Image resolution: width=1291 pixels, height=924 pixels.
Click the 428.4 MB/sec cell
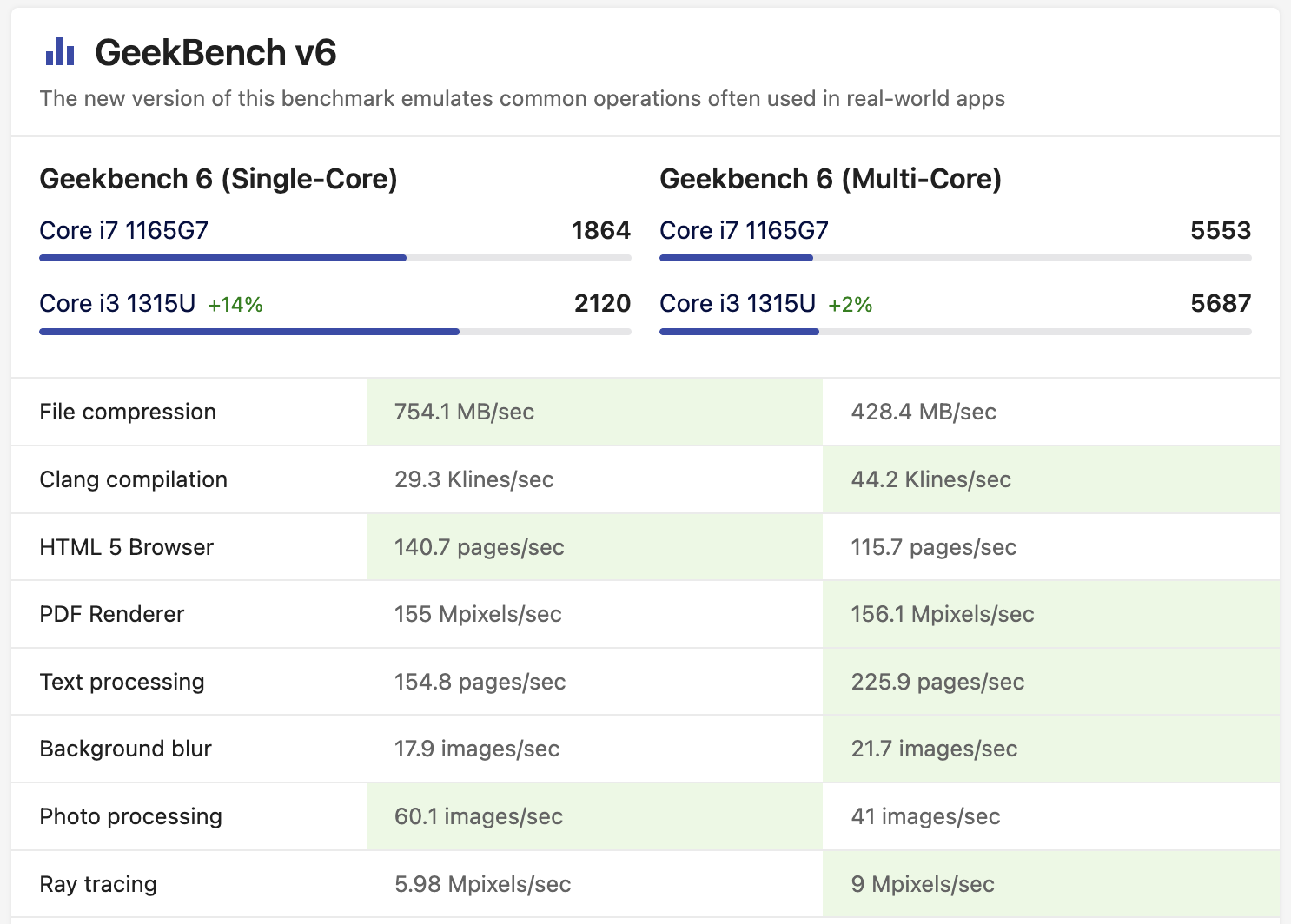1051,412
